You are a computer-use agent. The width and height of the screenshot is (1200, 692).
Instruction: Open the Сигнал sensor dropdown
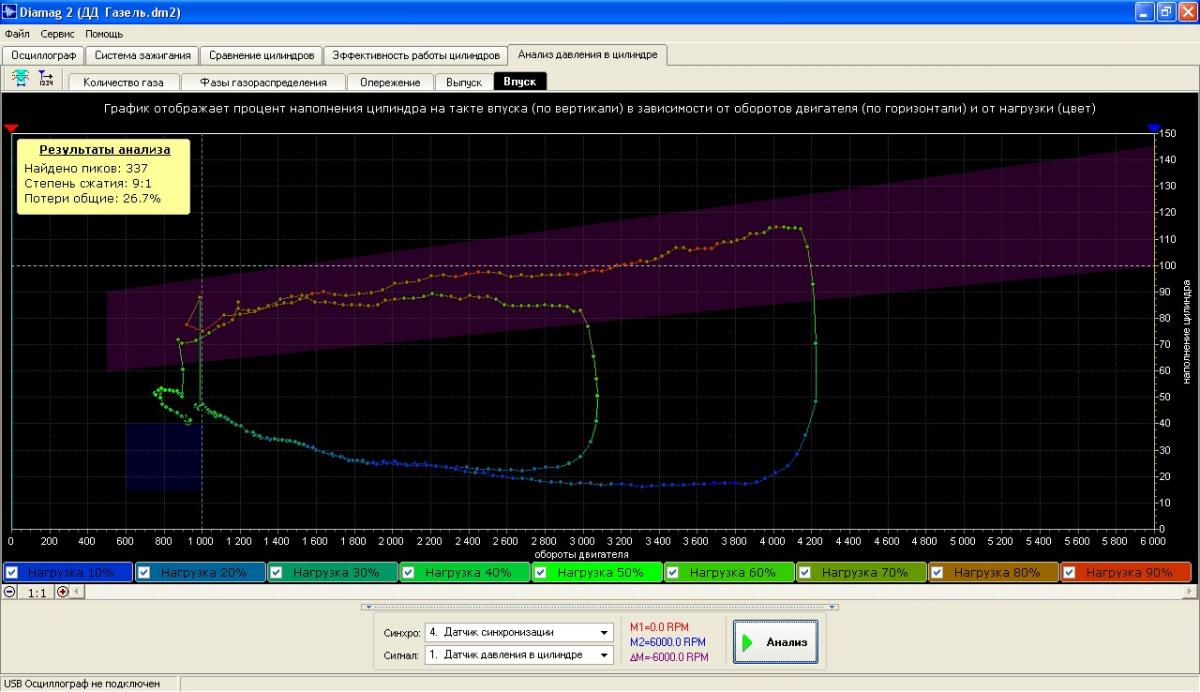pyautogui.click(x=604, y=655)
